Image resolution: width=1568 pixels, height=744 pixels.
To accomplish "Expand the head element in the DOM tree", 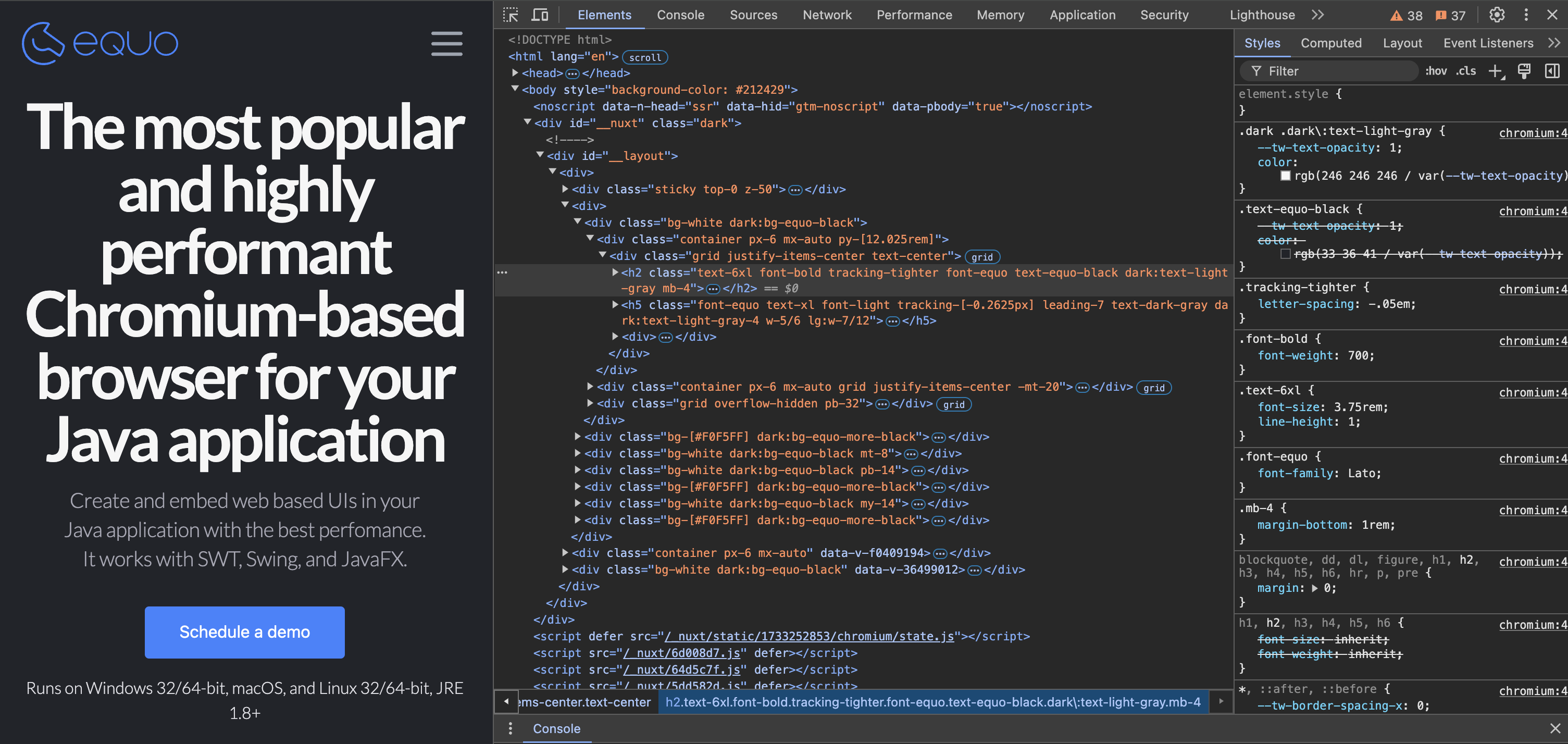I will tap(515, 72).
